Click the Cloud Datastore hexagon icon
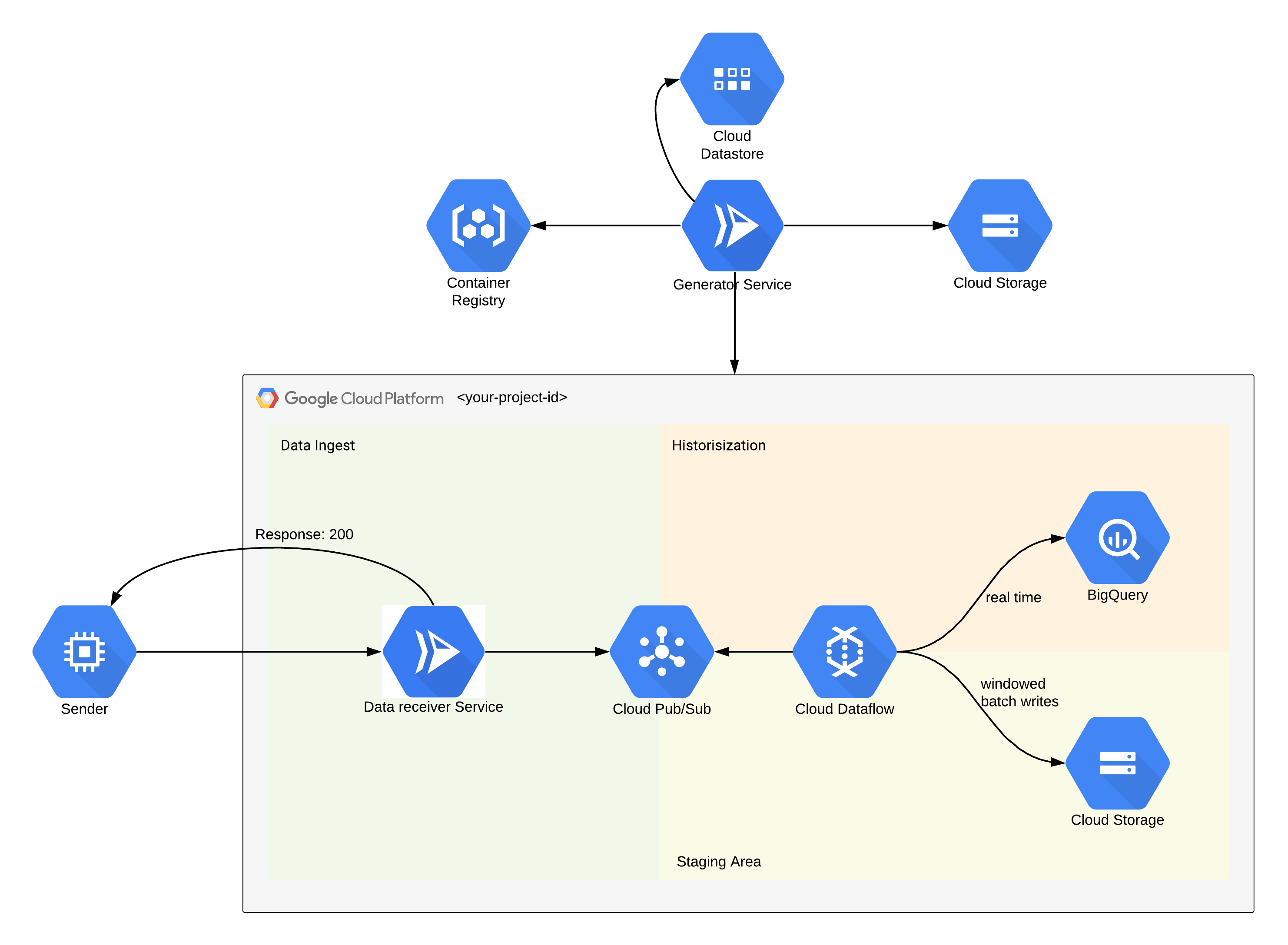Screen dimensions: 1288x945 pyautogui.click(x=732, y=79)
